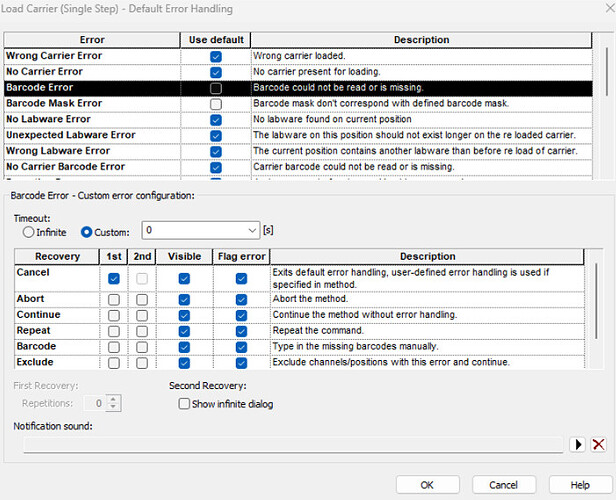The width and height of the screenshot is (616, 500).
Task: Select the No Carrier Error row
Action: point(298,72)
